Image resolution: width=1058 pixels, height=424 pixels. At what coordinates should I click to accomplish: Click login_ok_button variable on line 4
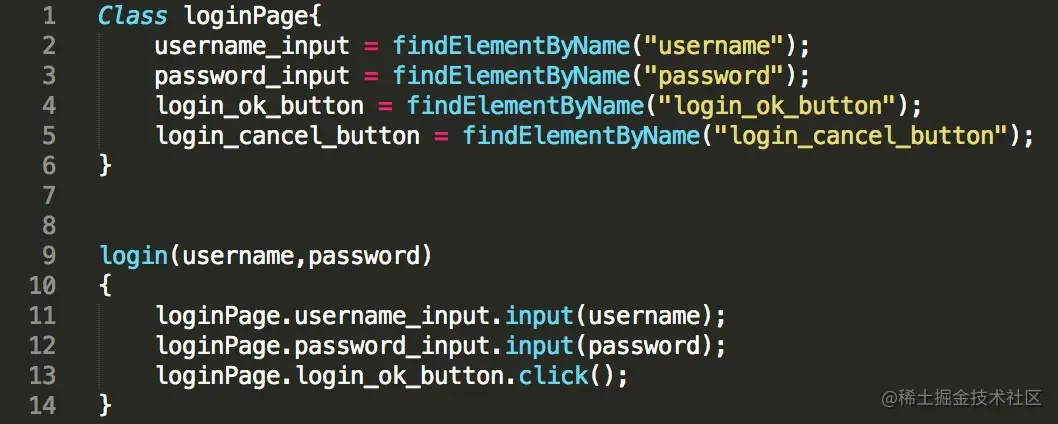260,107
